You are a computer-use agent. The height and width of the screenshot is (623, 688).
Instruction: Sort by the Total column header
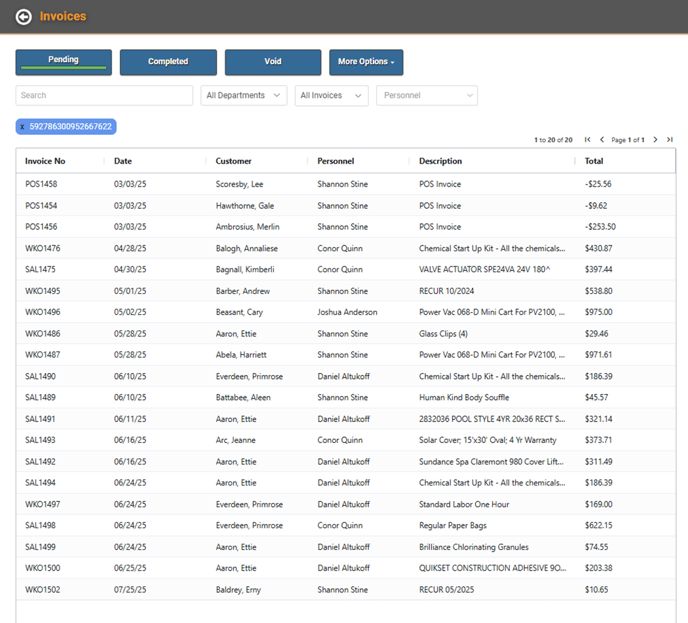(x=594, y=161)
